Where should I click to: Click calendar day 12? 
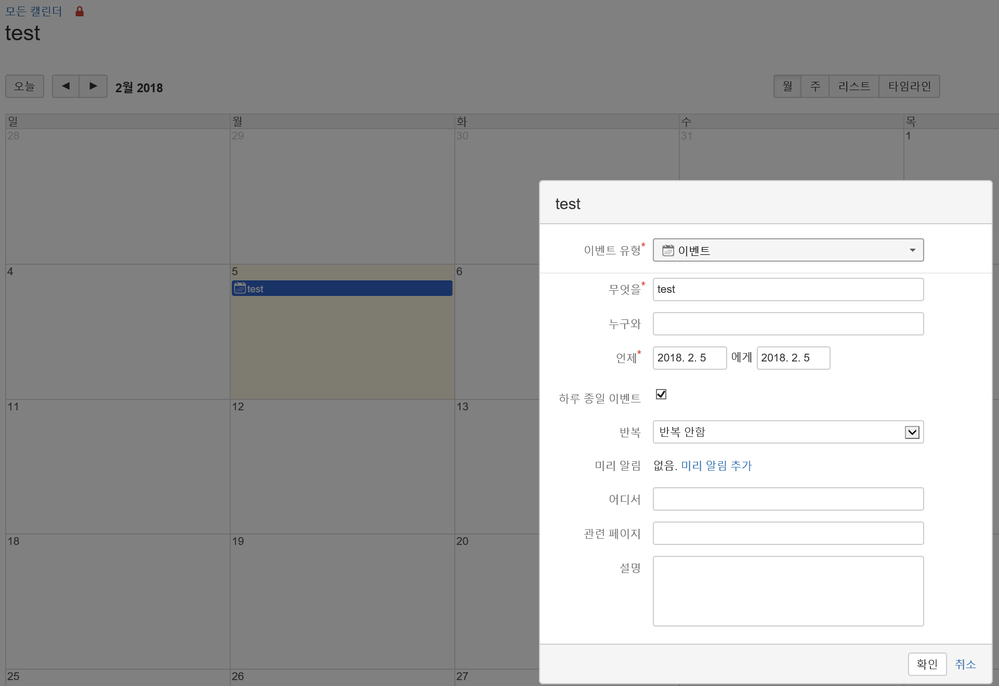[342, 466]
